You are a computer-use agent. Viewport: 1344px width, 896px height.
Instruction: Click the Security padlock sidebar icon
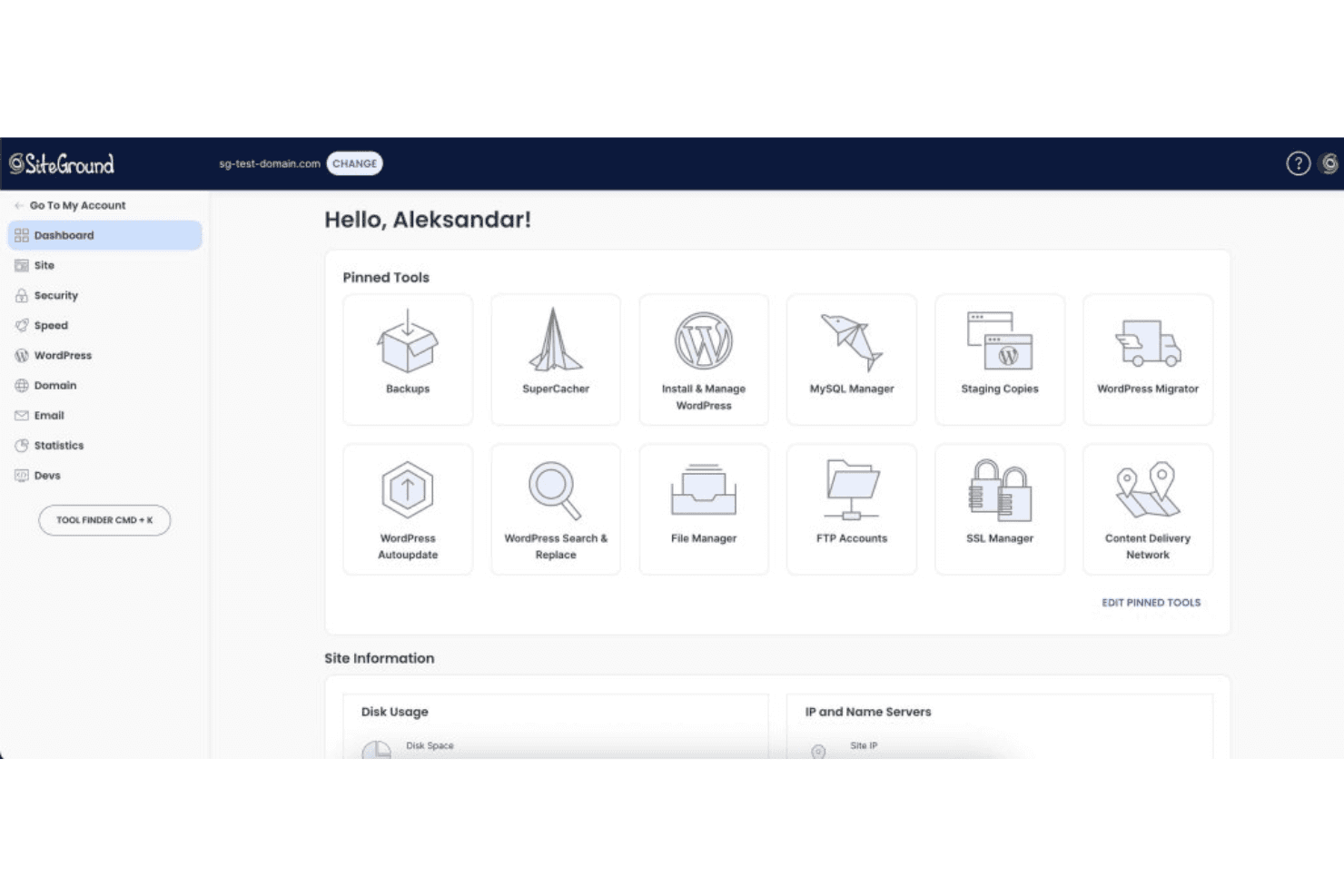click(x=22, y=295)
